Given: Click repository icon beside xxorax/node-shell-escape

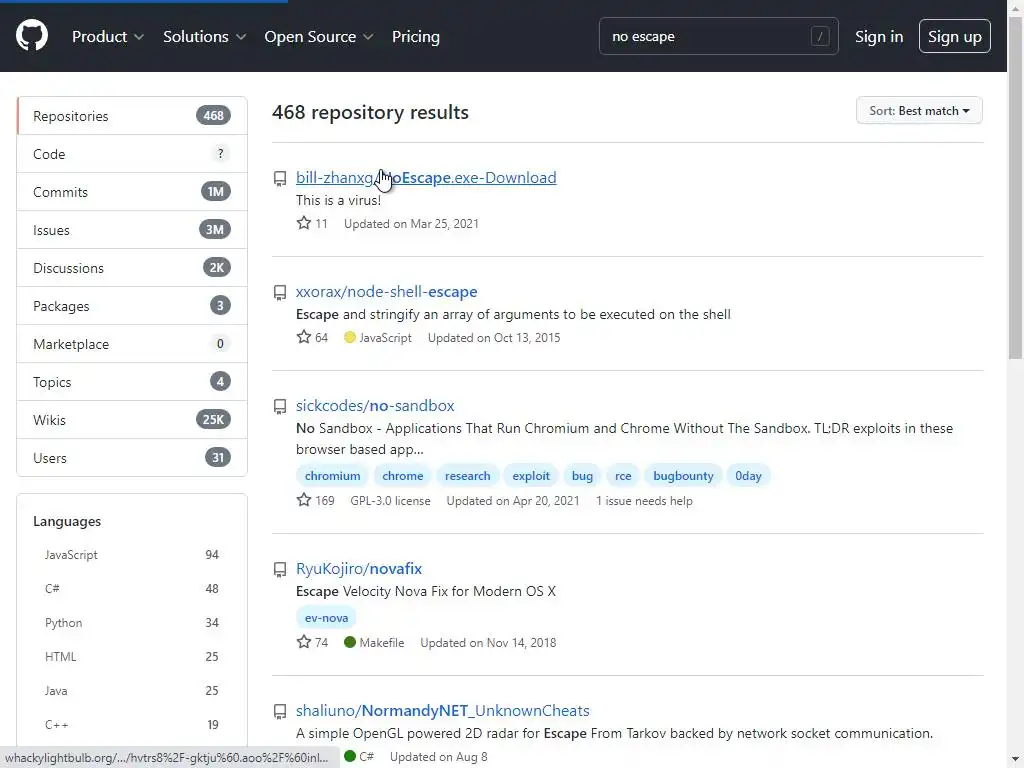Looking at the screenshot, I should [280, 293].
